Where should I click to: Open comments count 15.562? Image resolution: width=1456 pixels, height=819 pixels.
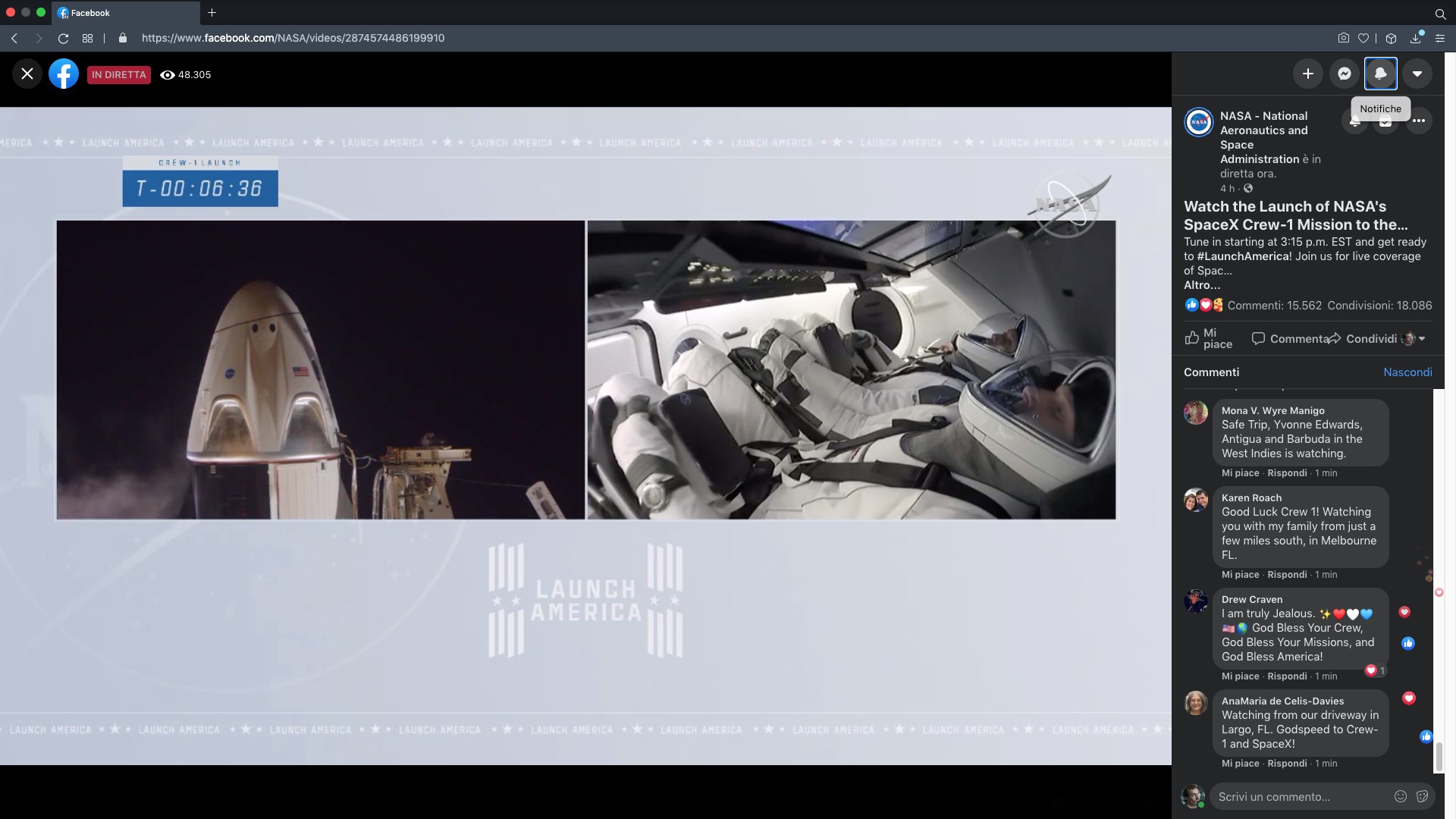1274,306
